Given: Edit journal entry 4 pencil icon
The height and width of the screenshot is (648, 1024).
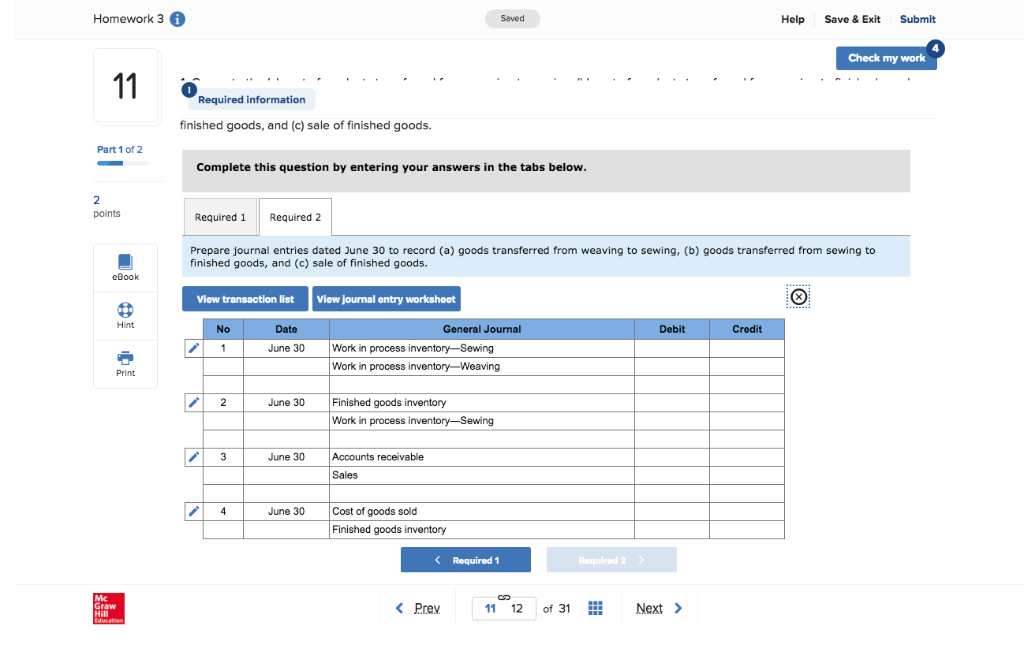Looking at the screenshot, I should pos(193,511).
